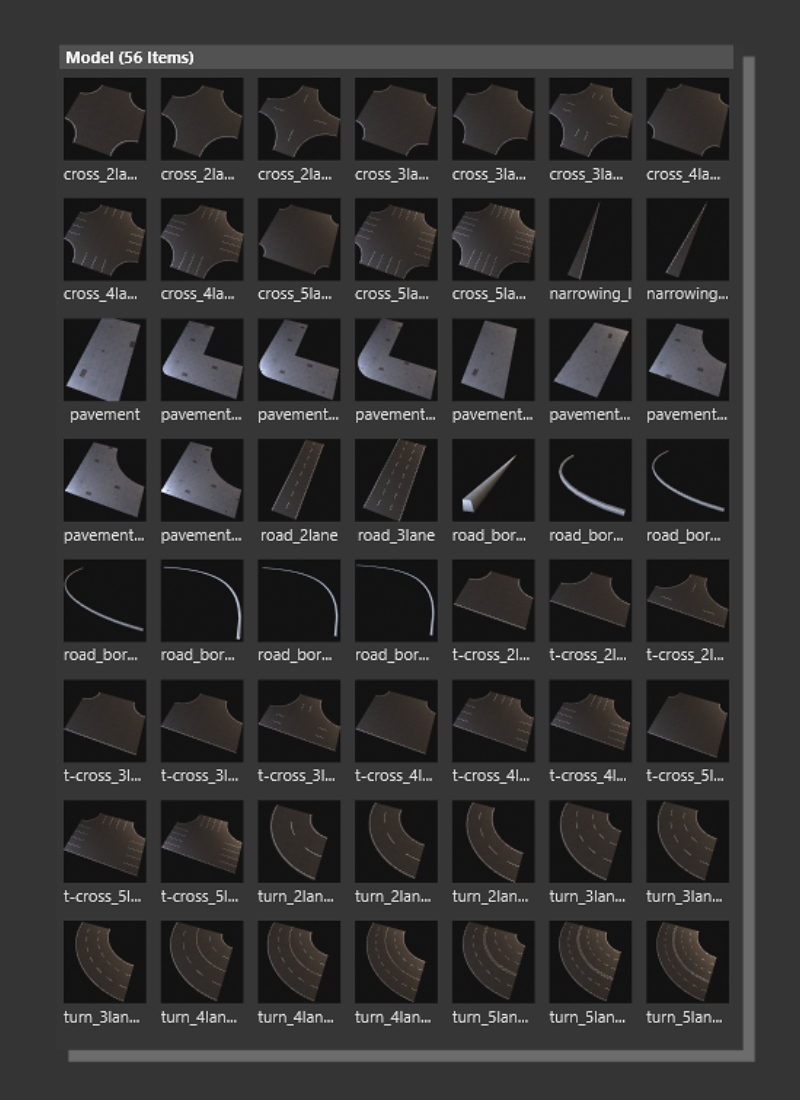800x1100 pixels.
Task: Select the t-cross_4l model without lane markings
Action: [x=396, y=721]
